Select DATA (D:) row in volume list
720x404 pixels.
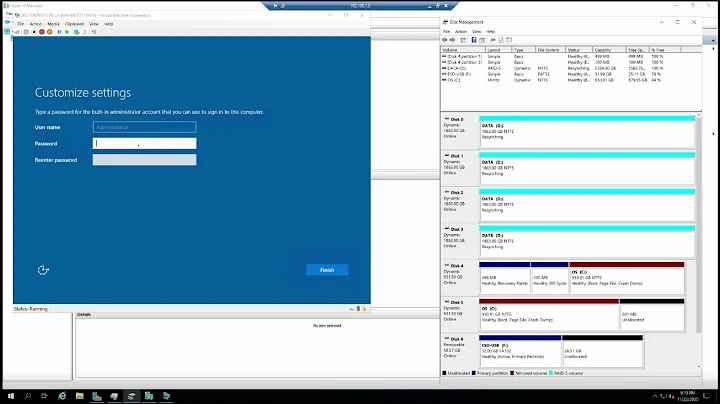click(x=553, y=68)
